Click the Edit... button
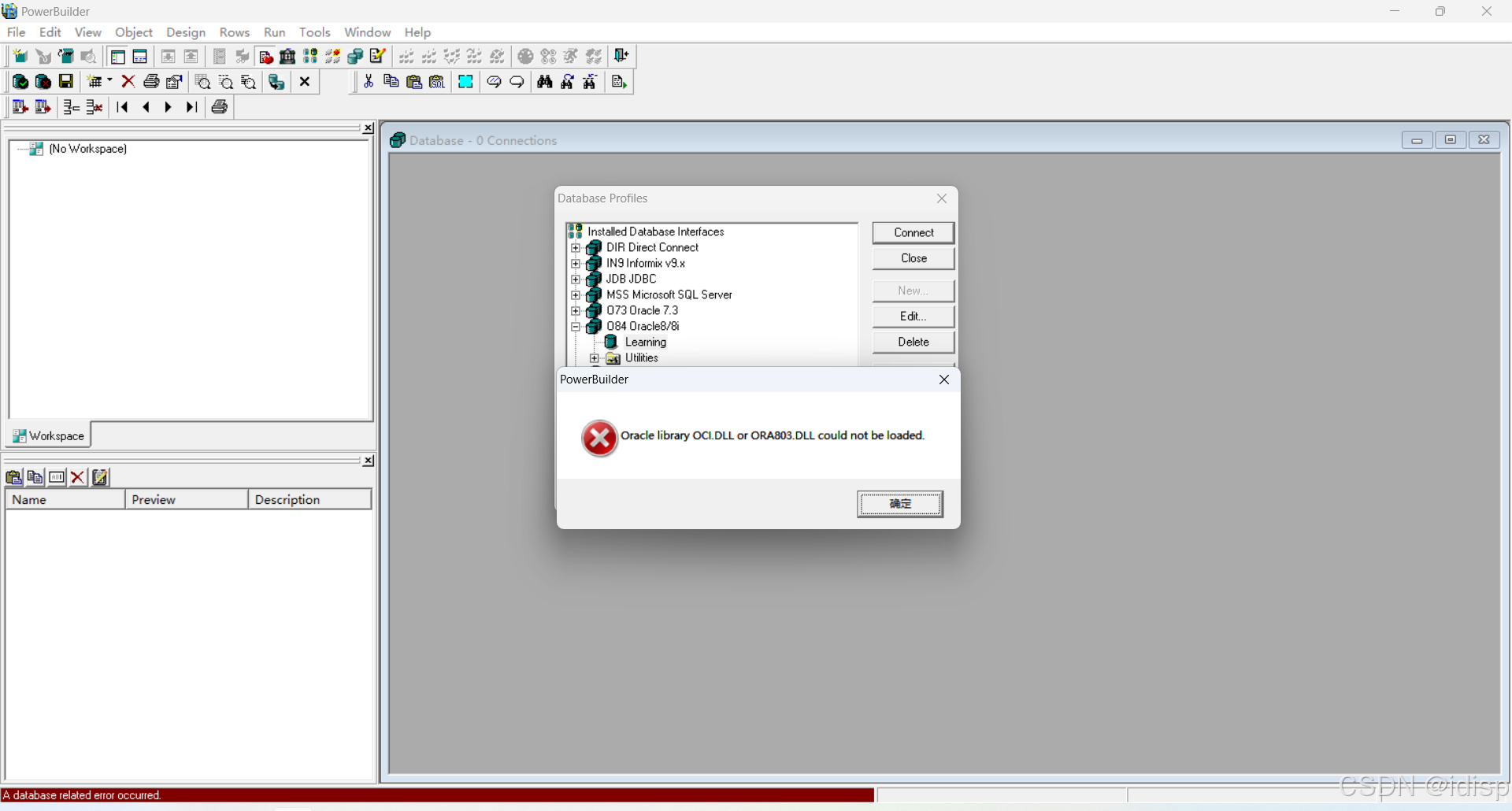 point(913,316)
